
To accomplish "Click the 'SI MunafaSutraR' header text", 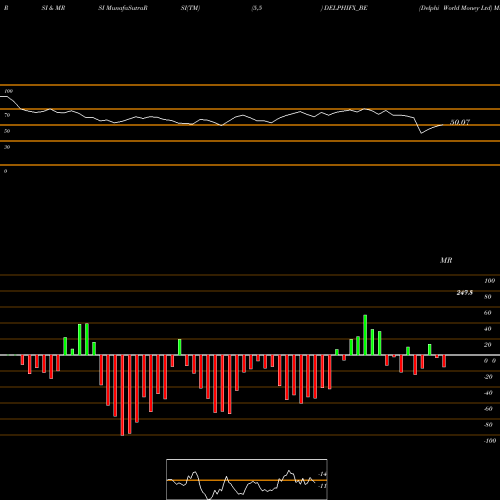I will 123,8.
